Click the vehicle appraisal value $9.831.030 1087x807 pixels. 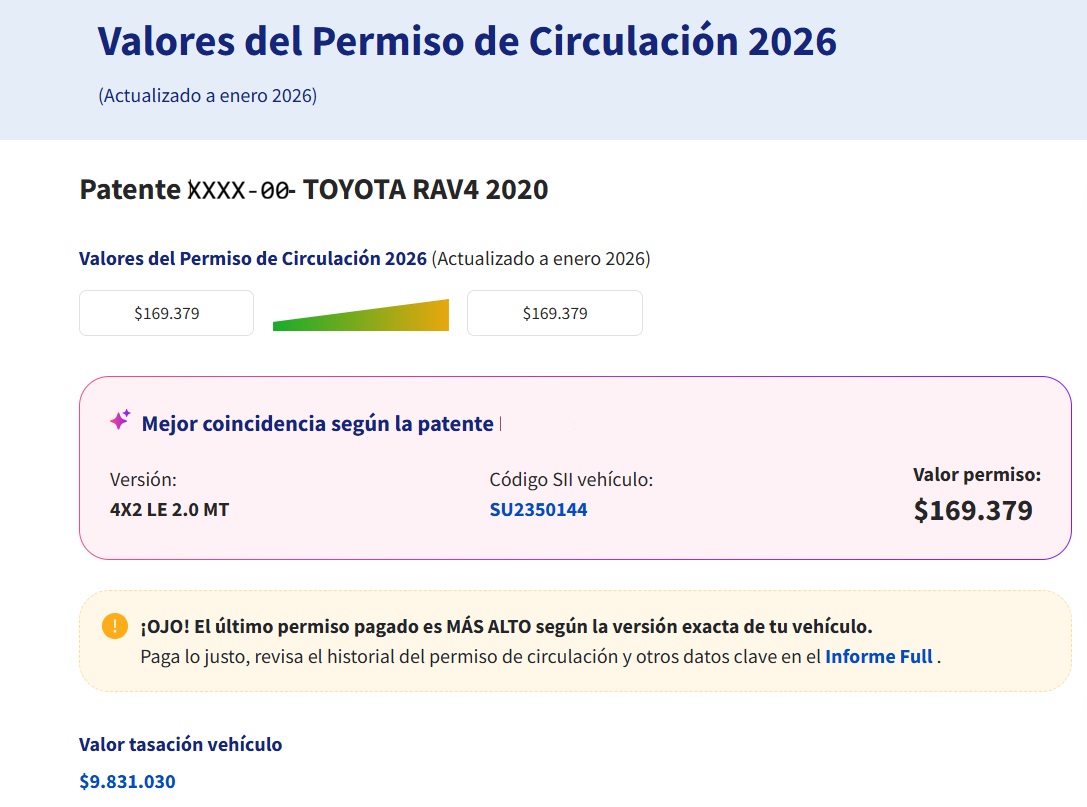127,781
